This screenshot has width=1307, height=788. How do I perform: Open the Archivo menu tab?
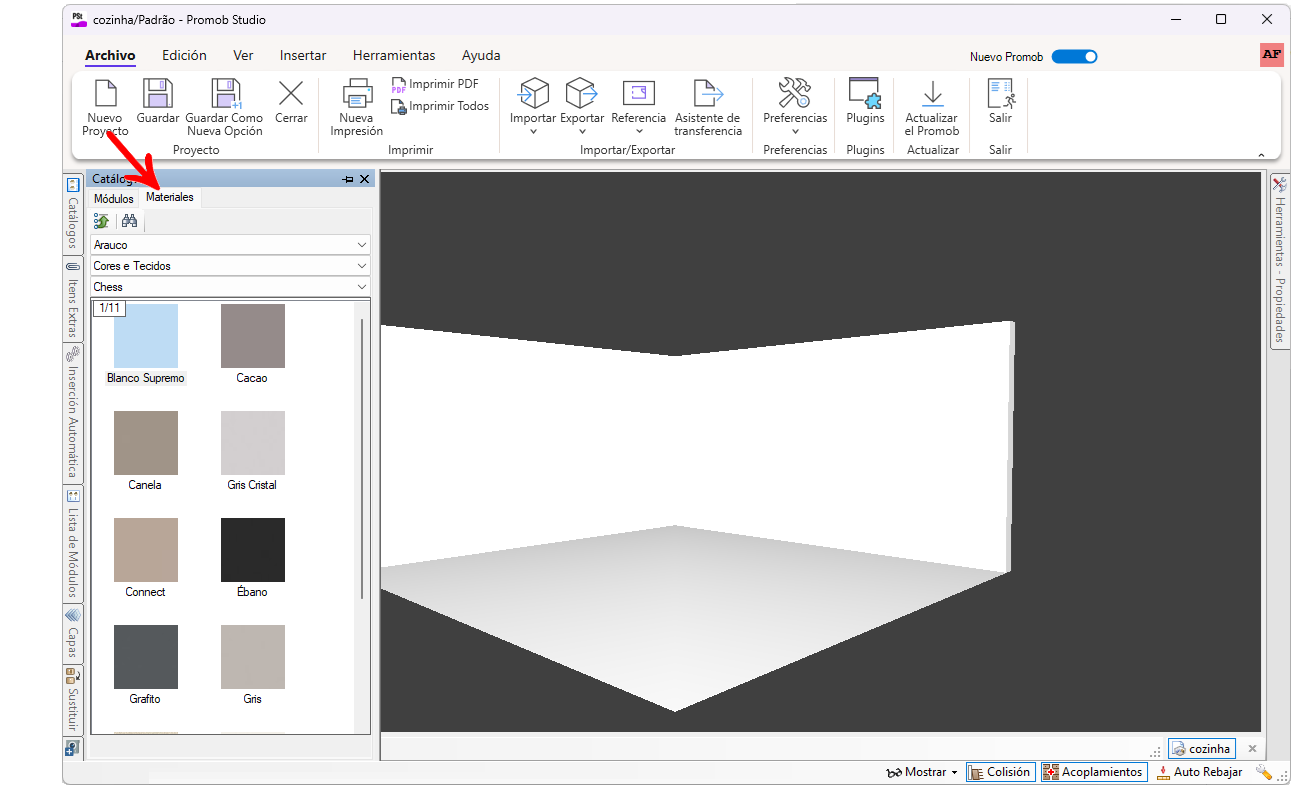click(110, 56)
